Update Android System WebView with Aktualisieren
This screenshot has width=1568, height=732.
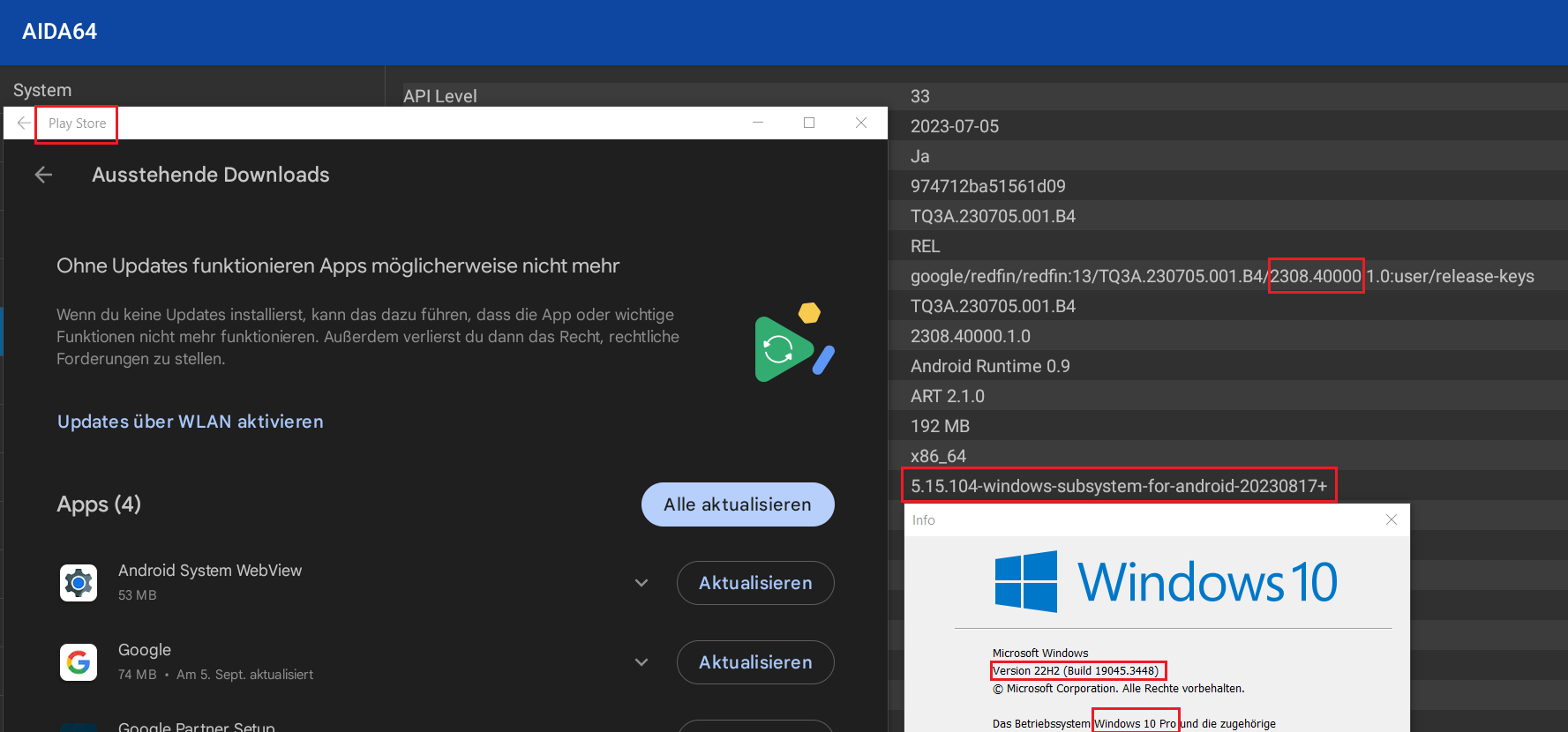(755, 583)
